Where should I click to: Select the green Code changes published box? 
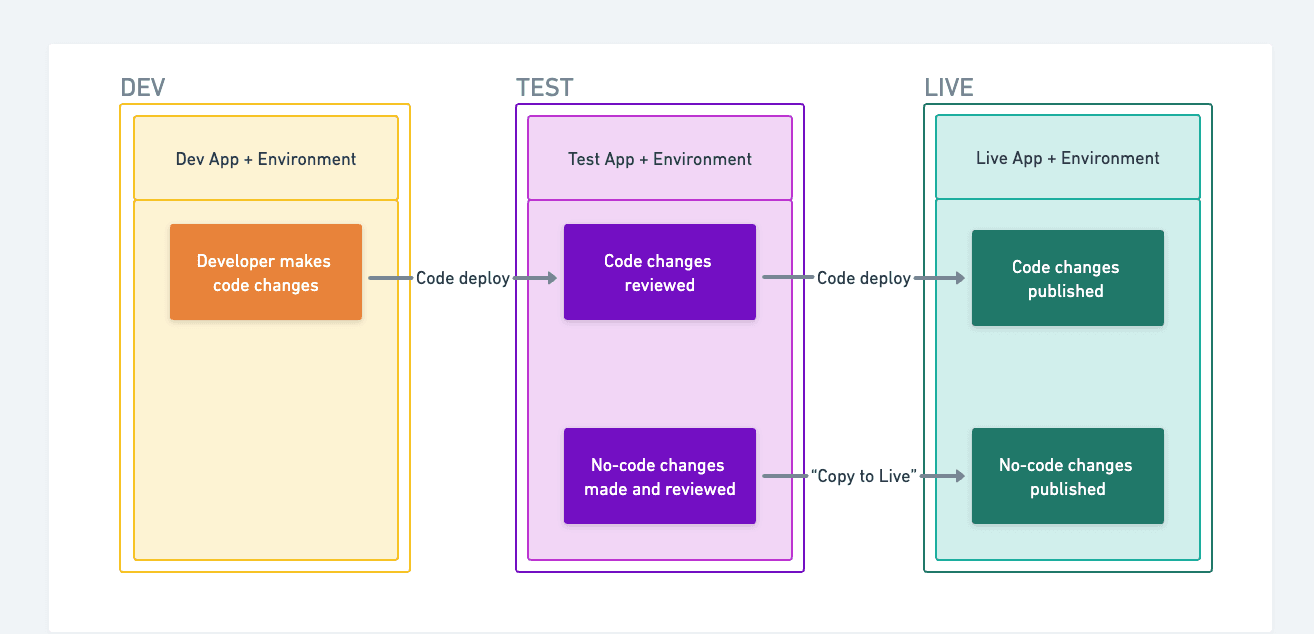(x=1067, y=278)
